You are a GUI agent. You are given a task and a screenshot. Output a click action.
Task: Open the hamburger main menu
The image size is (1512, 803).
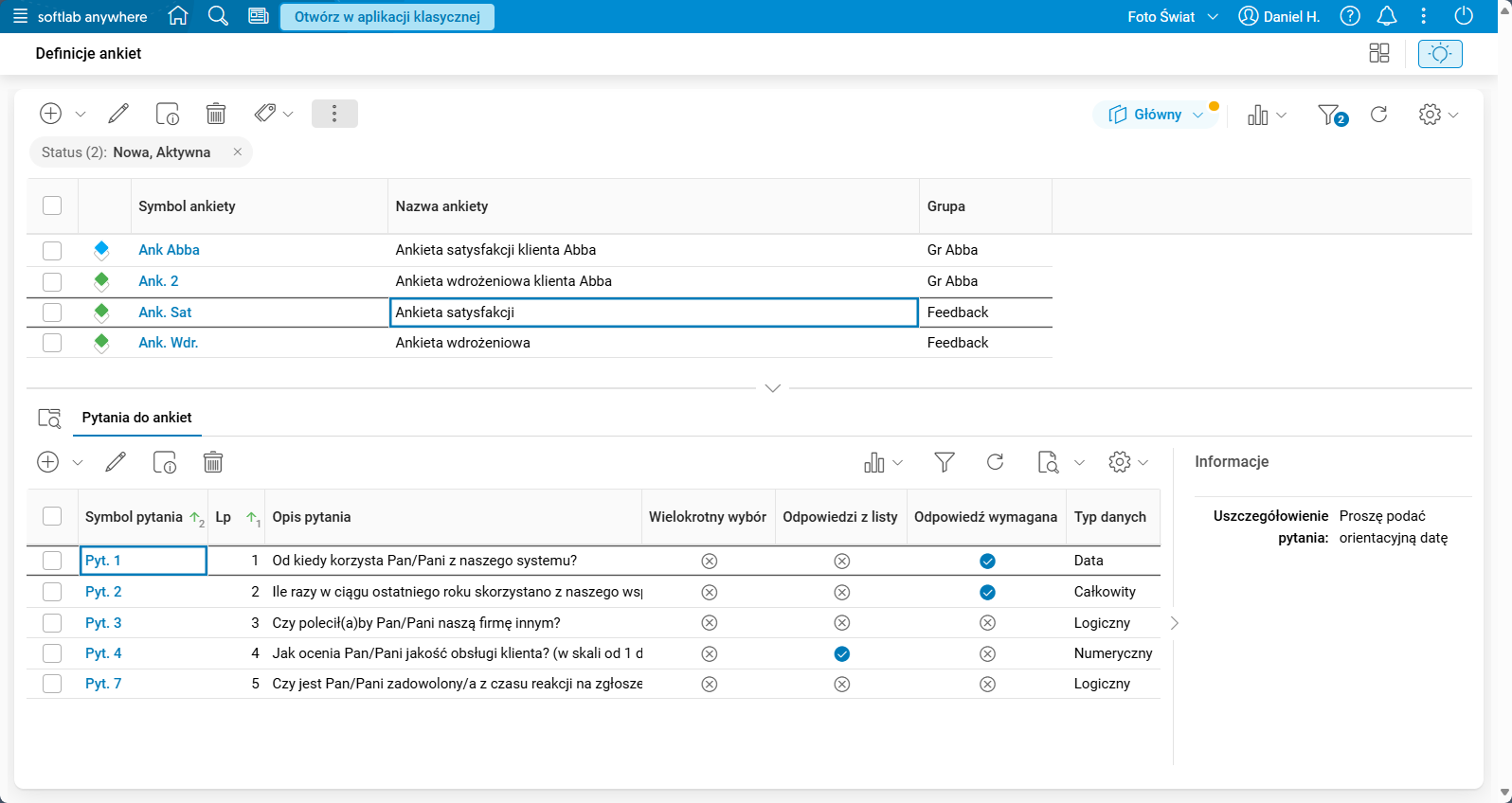(20, 16)
